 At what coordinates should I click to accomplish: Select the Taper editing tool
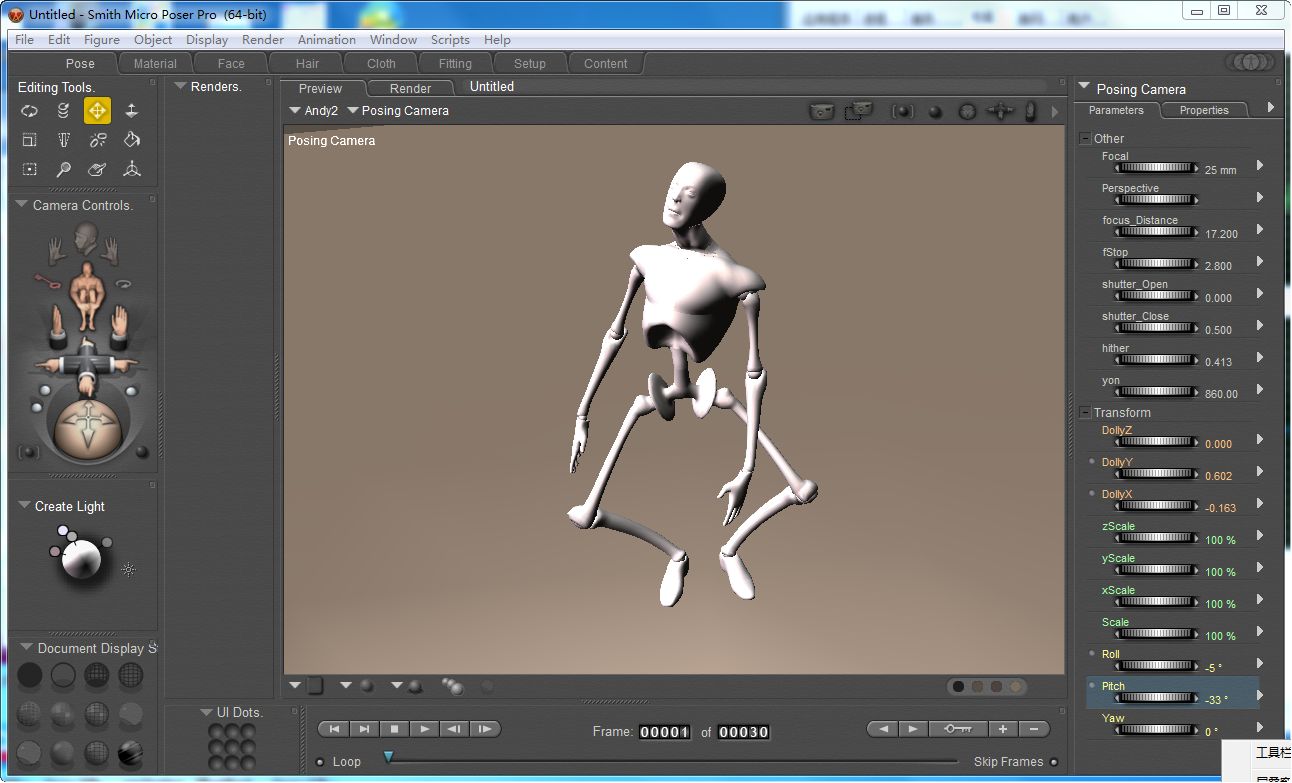pyautogui.click(x=63, y=140)
